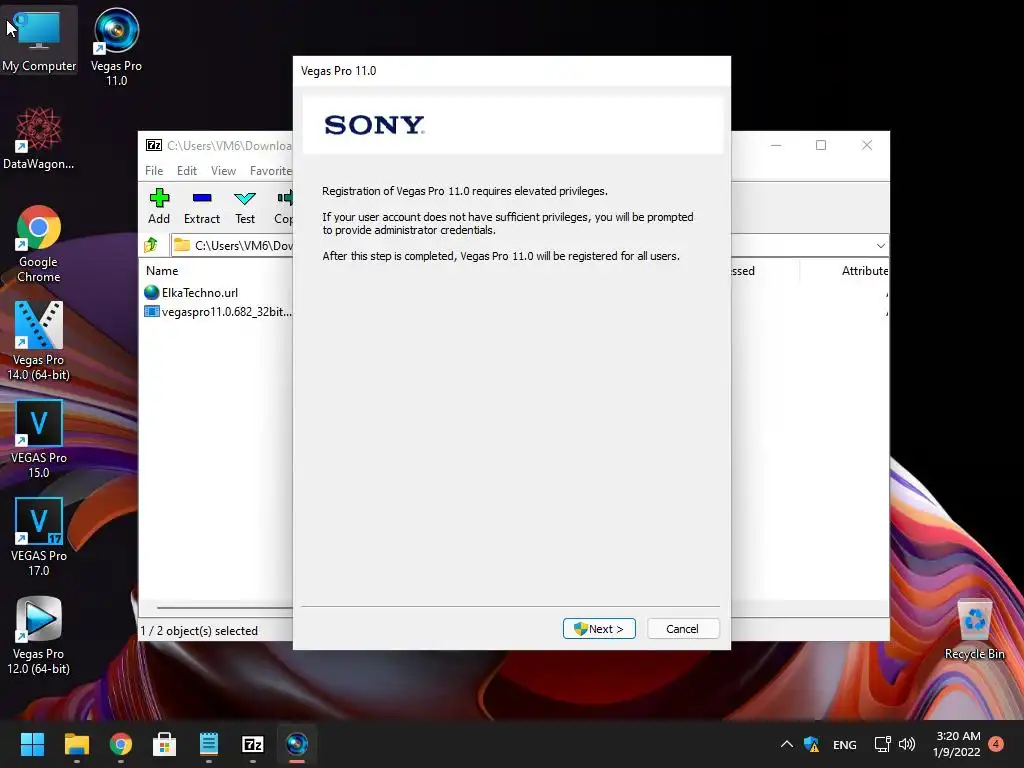Click the 7-Zip path input field
The height and width of the screenshot is (768, 1024).
pos(232,246)
